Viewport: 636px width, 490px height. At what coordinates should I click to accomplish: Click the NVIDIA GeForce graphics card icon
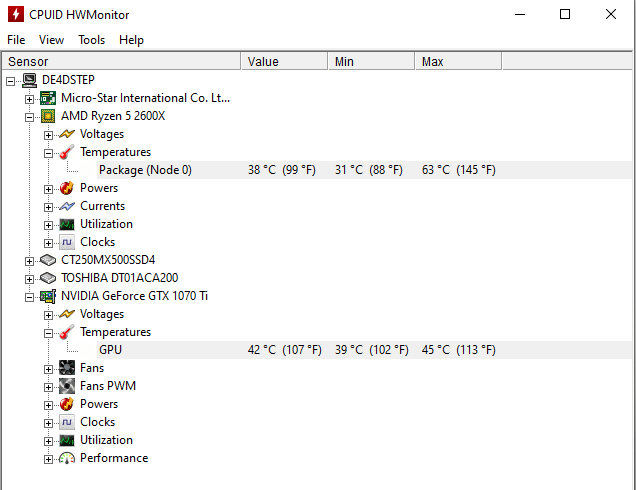(48, 296)
